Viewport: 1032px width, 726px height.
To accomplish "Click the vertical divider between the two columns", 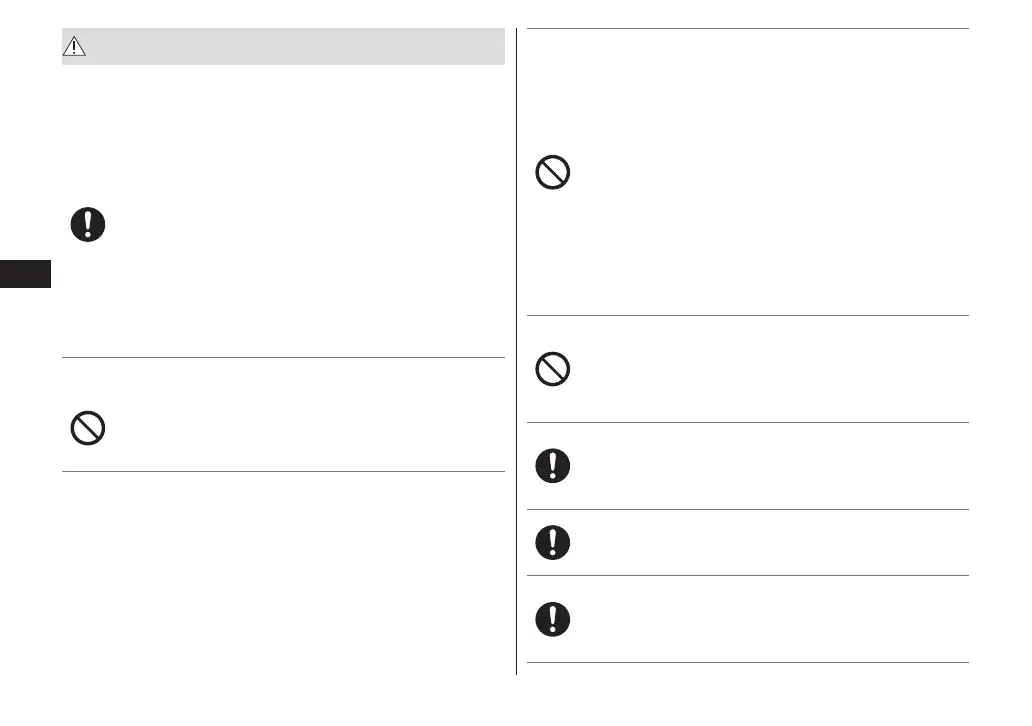I will pyautogui.click(x=517, y=350).
